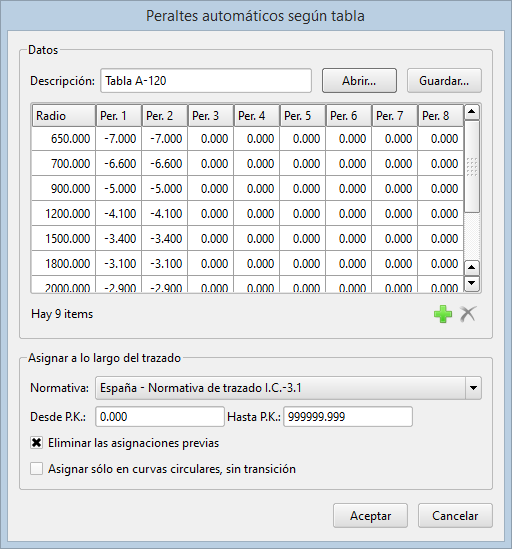Viewport: 512px width, 549px height.
Task: Click Per. 1 cell of the 1500.000 row
Action: pos(119,238)
